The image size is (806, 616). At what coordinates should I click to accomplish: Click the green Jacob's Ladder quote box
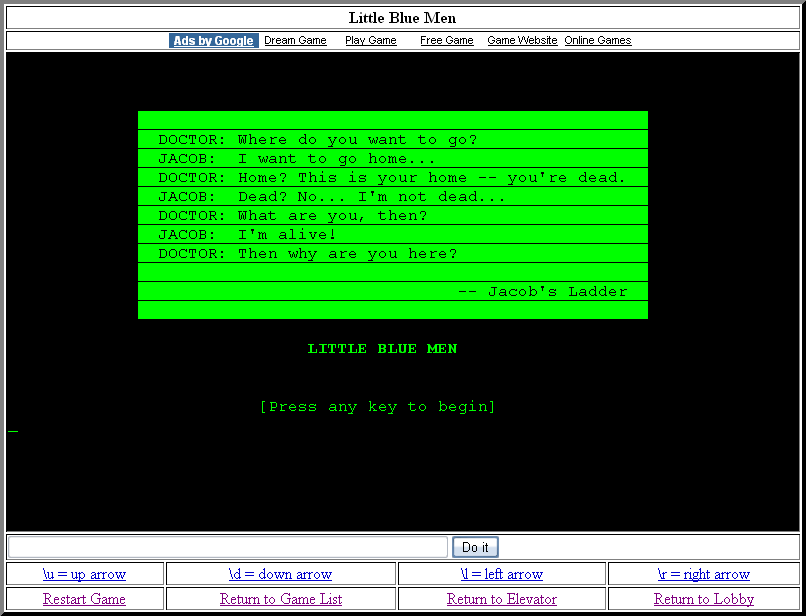pos(392,215)
